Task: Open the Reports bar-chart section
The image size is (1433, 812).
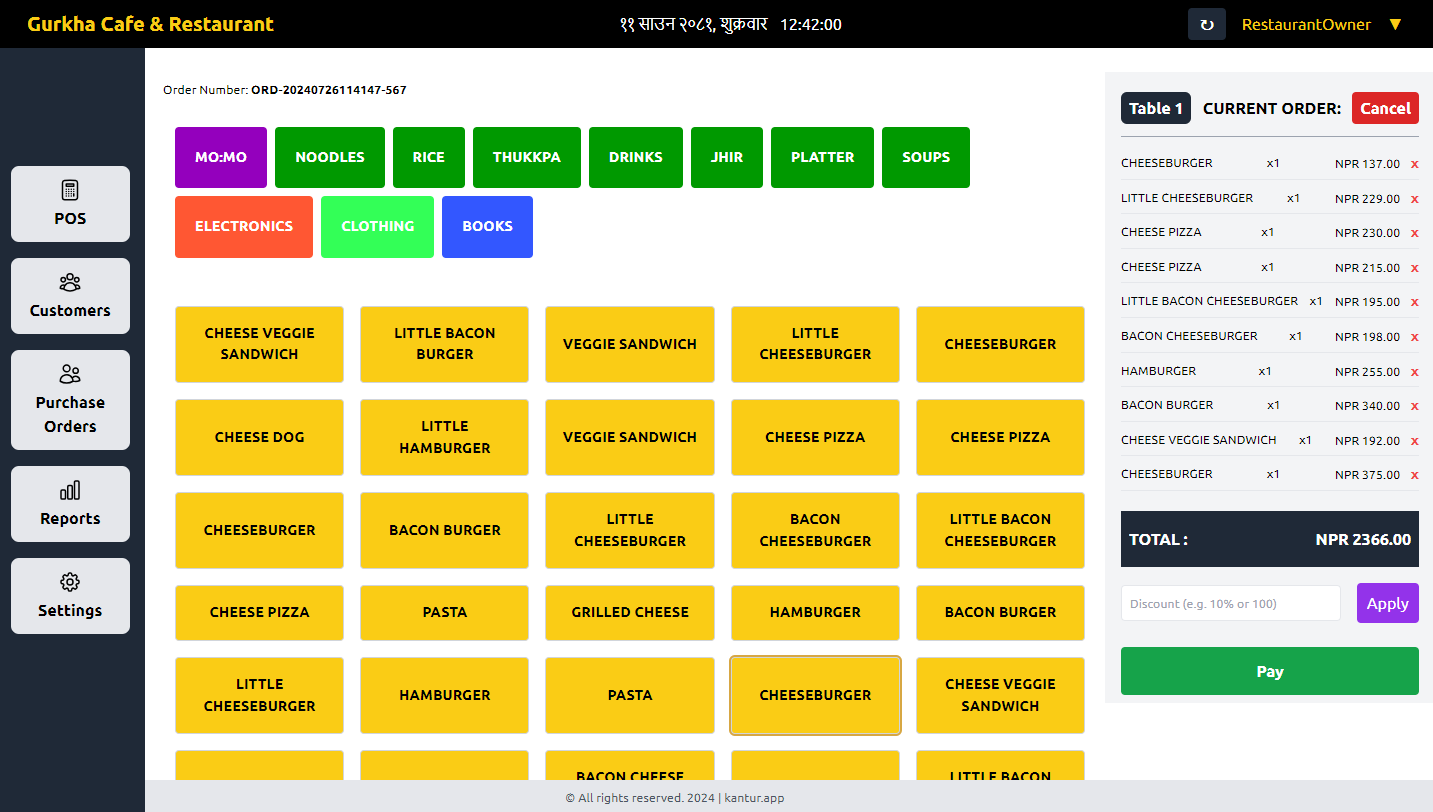Action: 70,504
